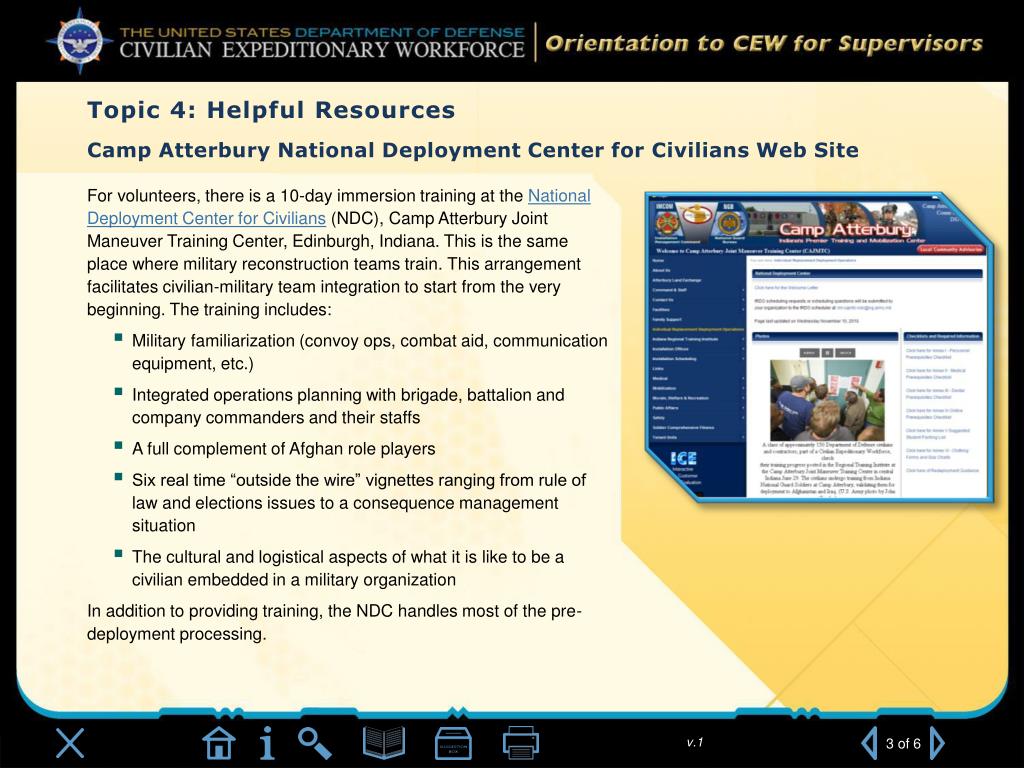Click the 'Military familiarization' bullet
This screenshot has width=1024, height=768.
point(370,352)
